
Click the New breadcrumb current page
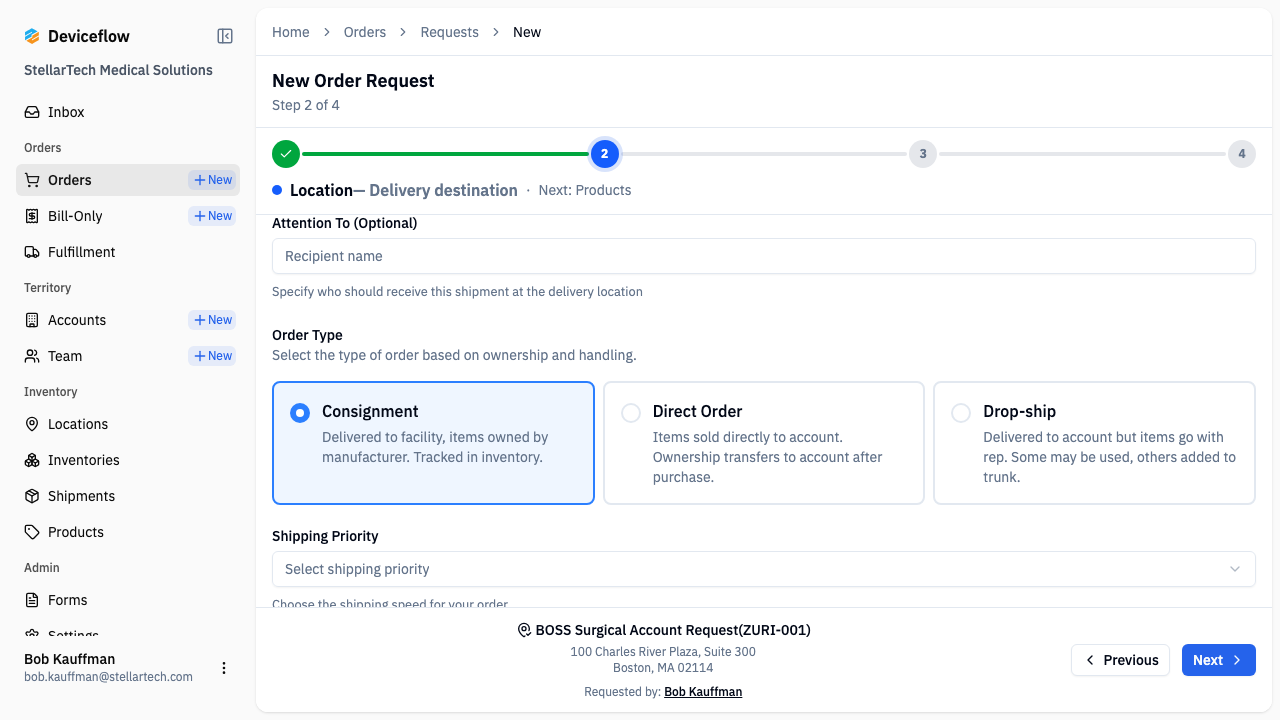[527, 32]
